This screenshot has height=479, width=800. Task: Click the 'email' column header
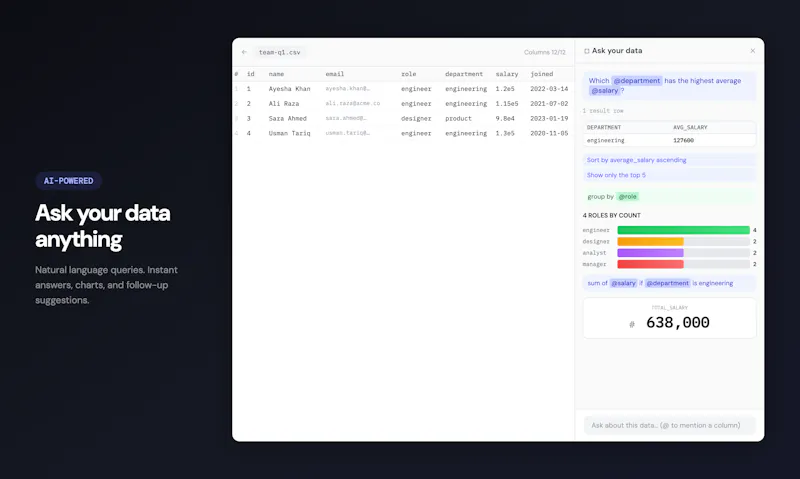click(335, 74)
